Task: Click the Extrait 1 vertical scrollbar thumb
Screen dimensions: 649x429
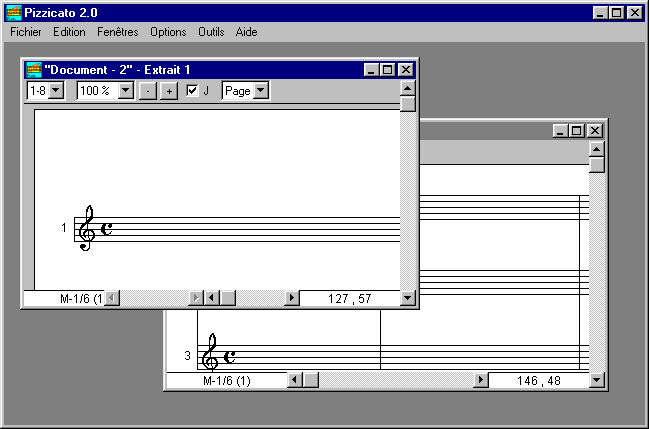Action: [408, 104]
